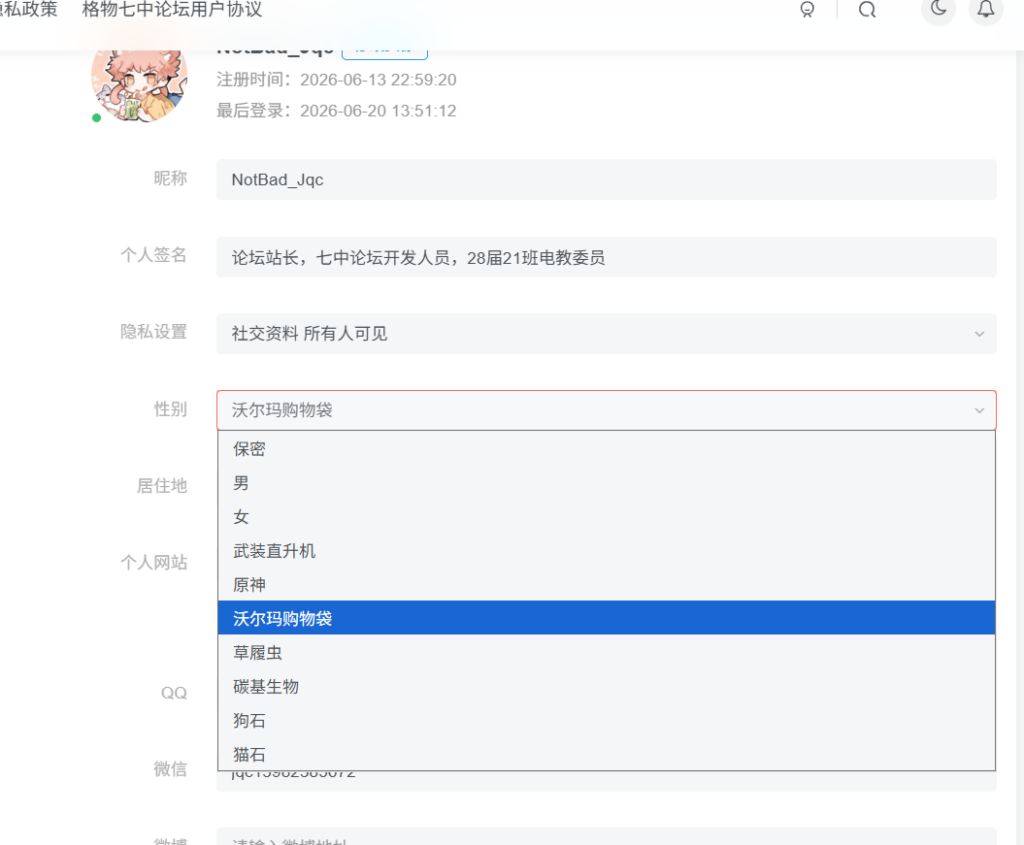1024x845 pixels.
Task: Open notifications bell icon
Action: tap(985, 9)
